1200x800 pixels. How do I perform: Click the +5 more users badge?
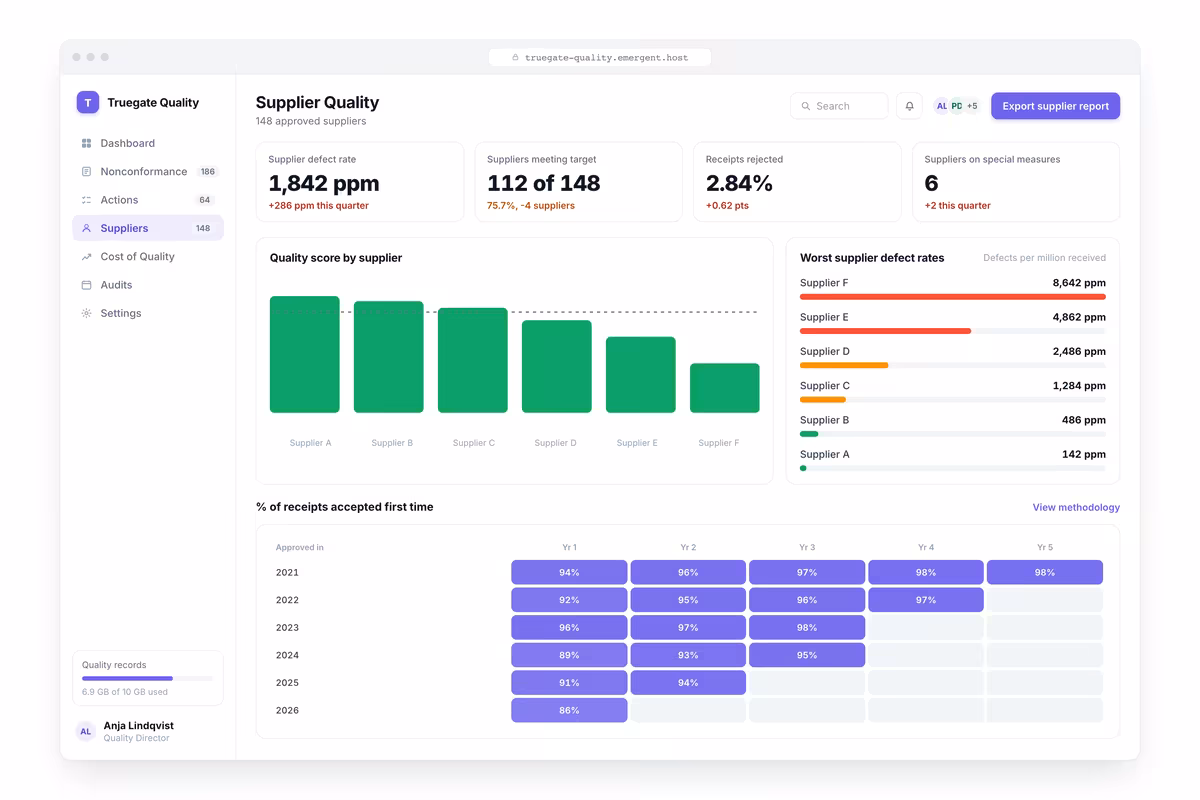coord(971,106)
